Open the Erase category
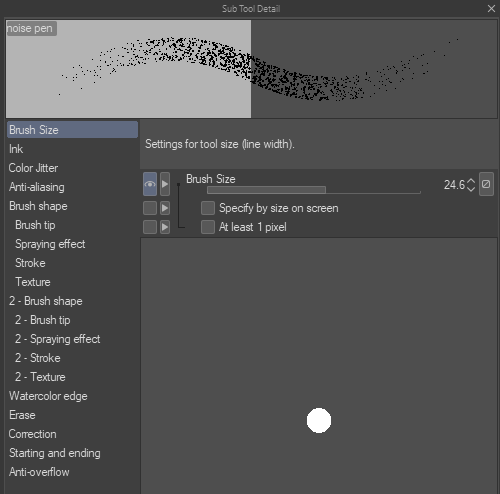Screen dimensions: 500x494 [72, 415]
